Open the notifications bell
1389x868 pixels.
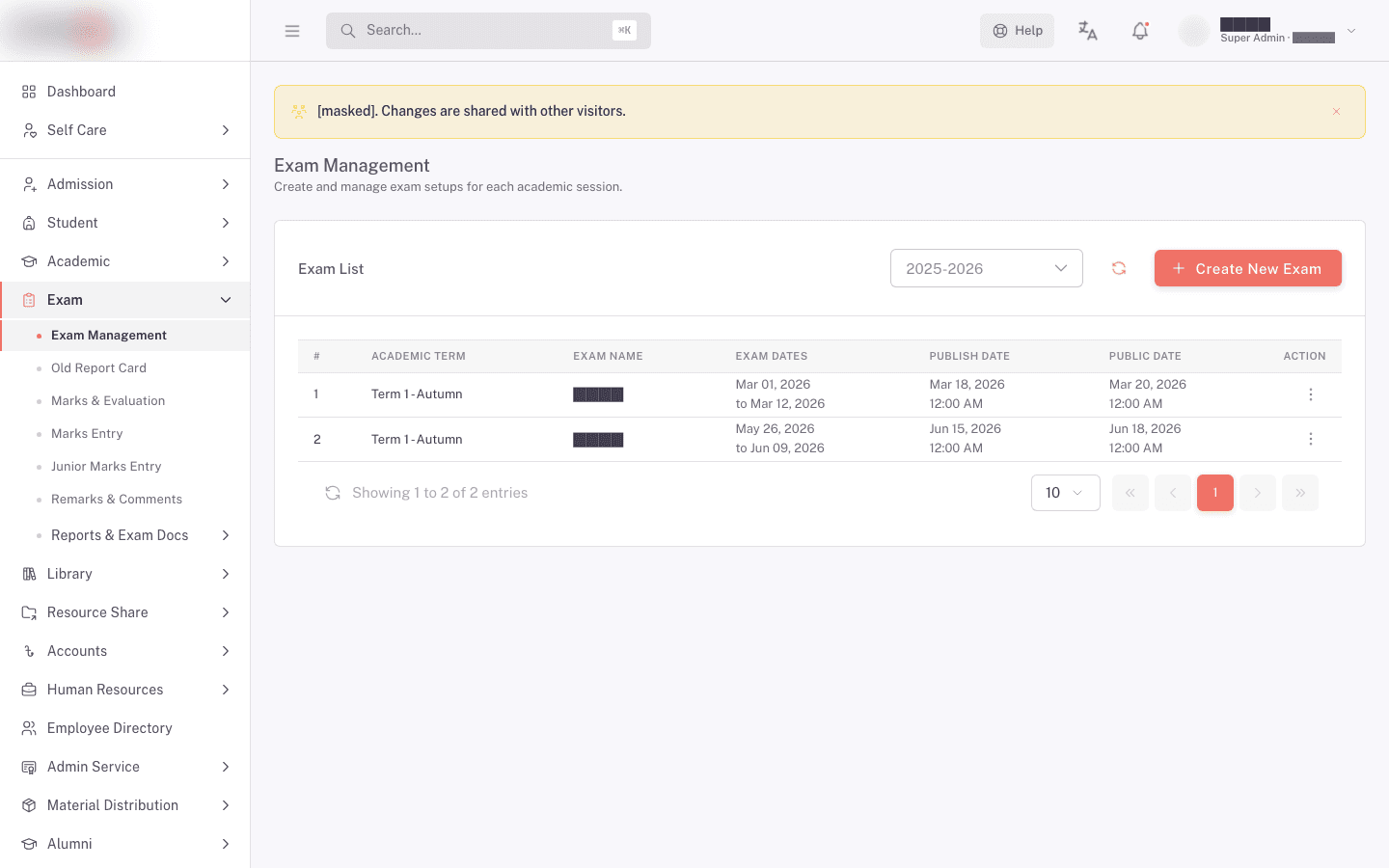[x=1140, y=31]
